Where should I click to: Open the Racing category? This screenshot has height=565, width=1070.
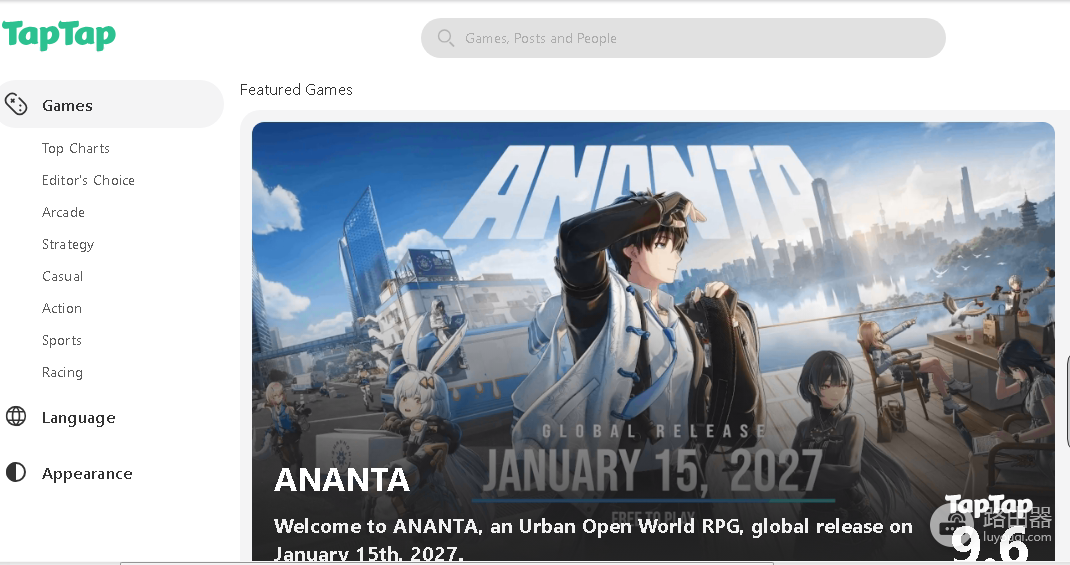[62, 373]
